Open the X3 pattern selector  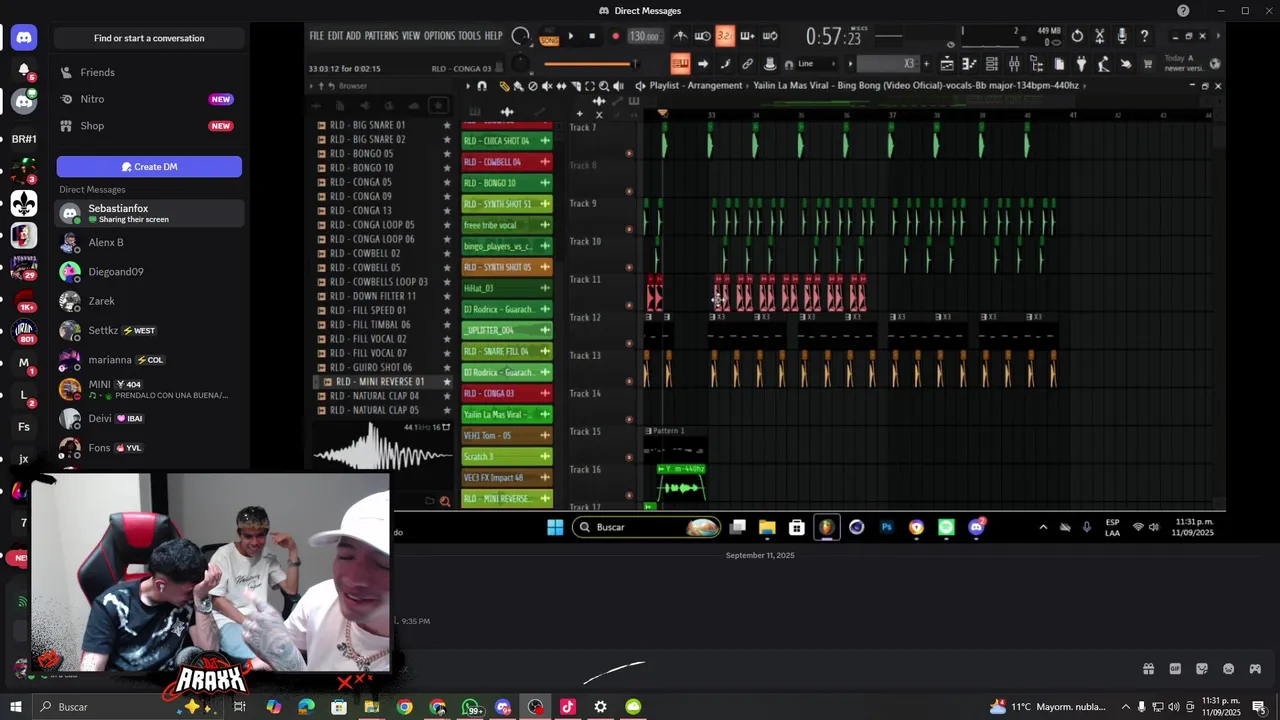click(x=888, y=64)
